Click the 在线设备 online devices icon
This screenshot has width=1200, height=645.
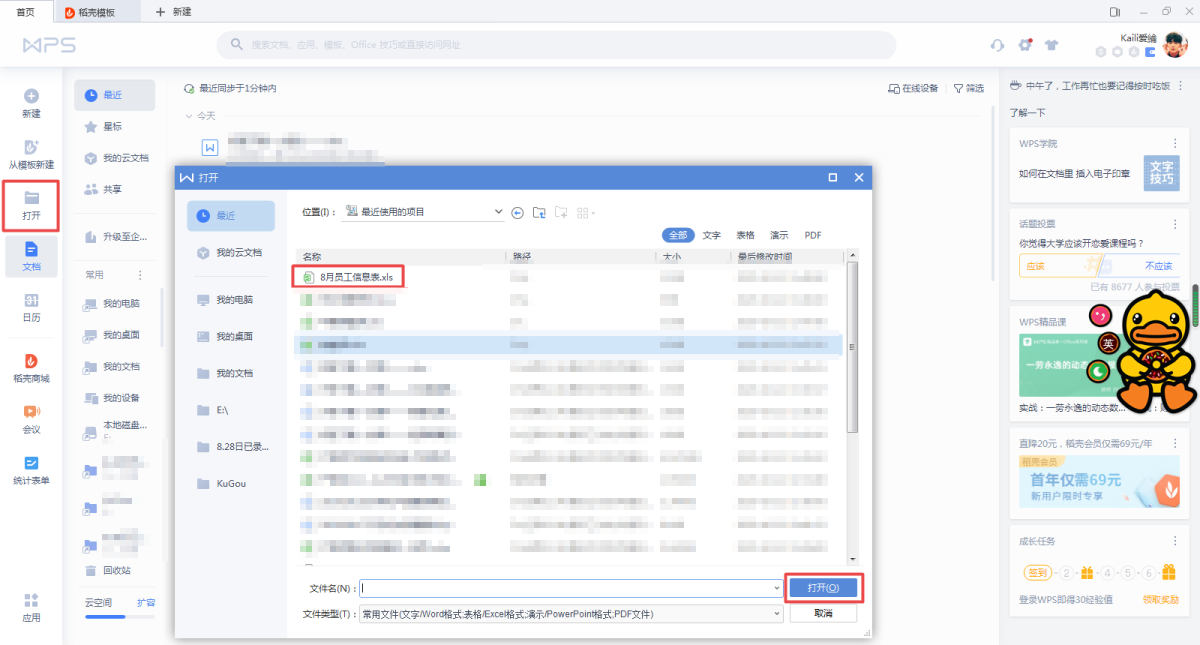pyautogui.click(x=914, y=88)
